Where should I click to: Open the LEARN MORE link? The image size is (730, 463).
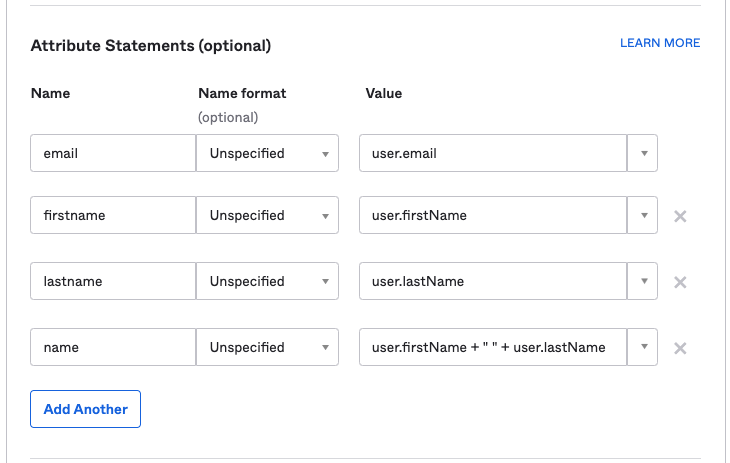660,43
